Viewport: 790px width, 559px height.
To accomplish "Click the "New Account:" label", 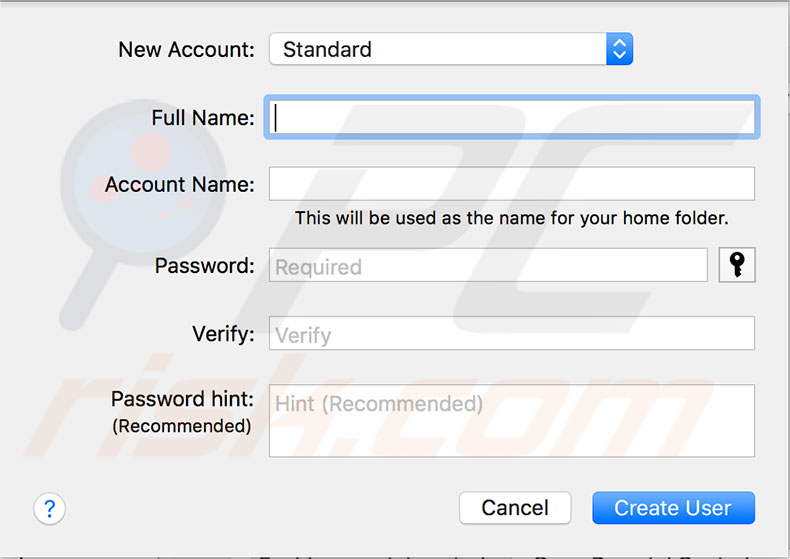I will click(x=187, y=49).
